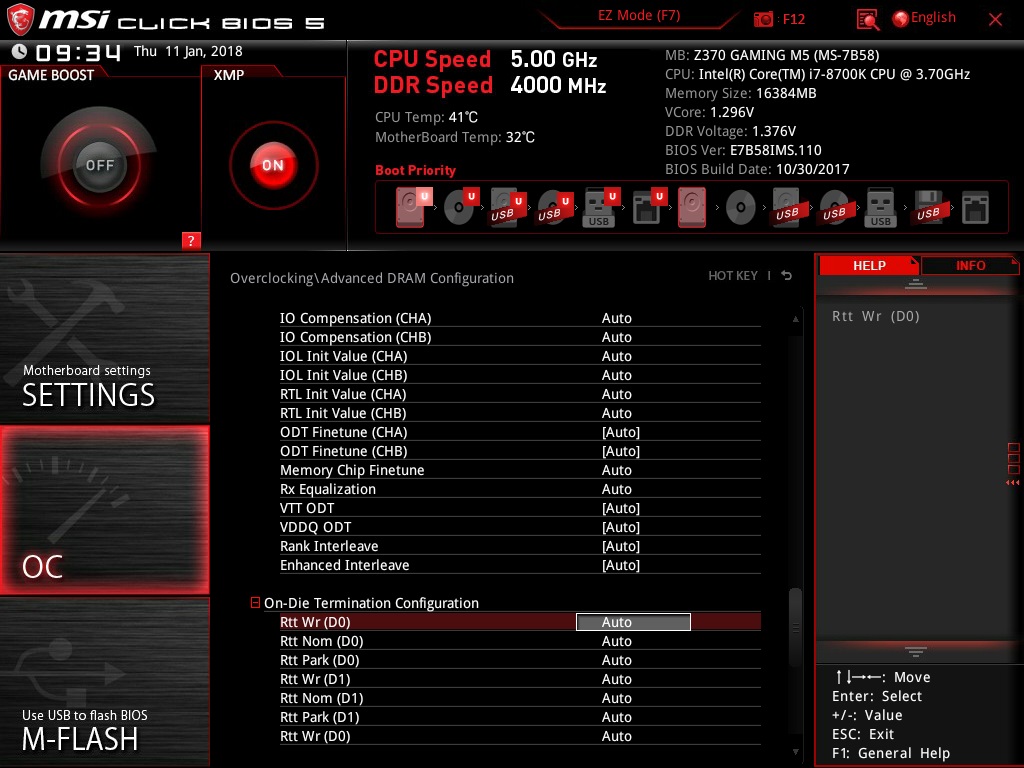Collapse On-Die Termination Configuration section
This screenshot has height=768, width=1024.
[255, 602]
